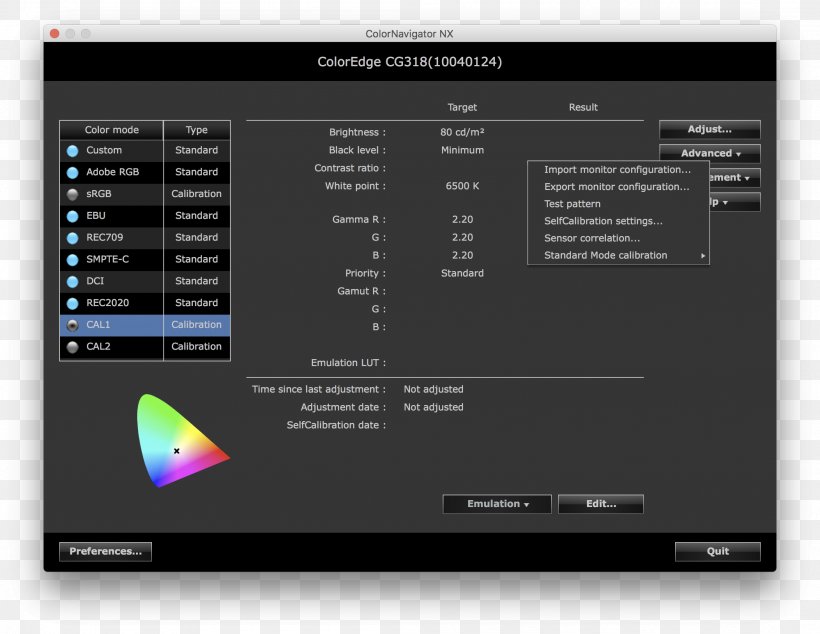
Task: Click the blue indicator beside DCI
Action: (73, 281)
